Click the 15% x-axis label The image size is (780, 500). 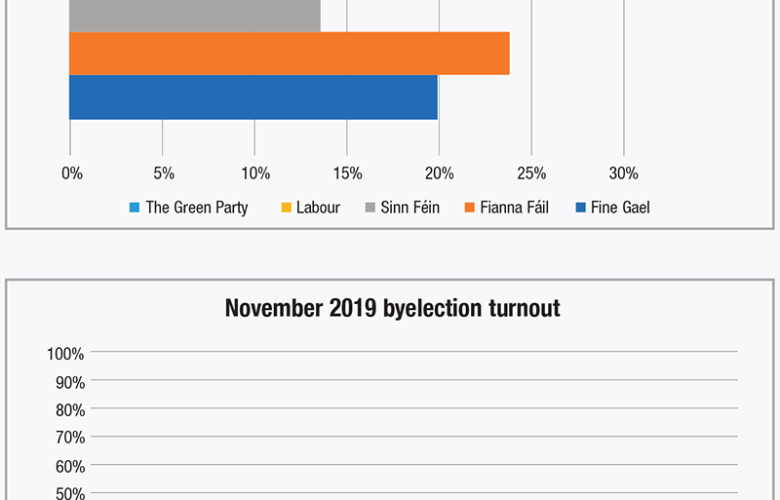point(347,173)
